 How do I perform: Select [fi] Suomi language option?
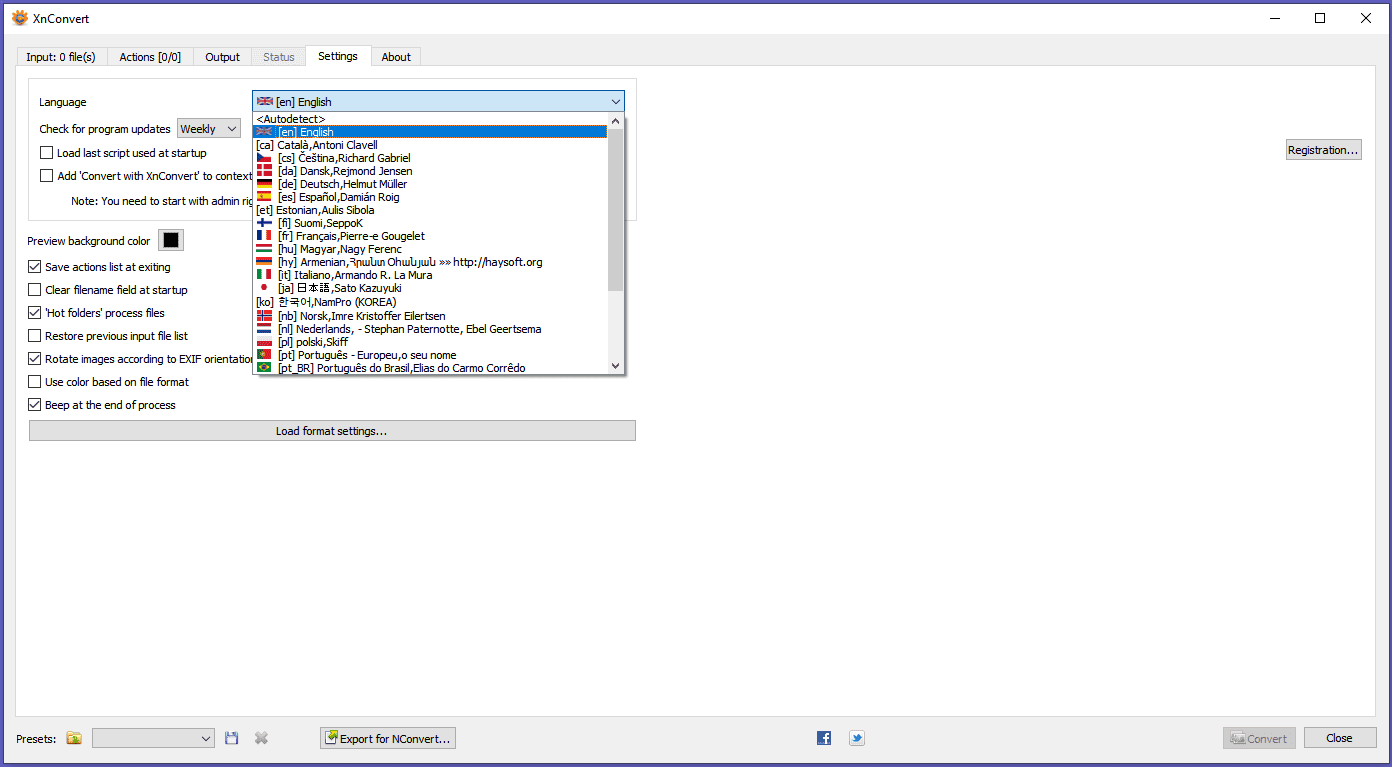430,223
